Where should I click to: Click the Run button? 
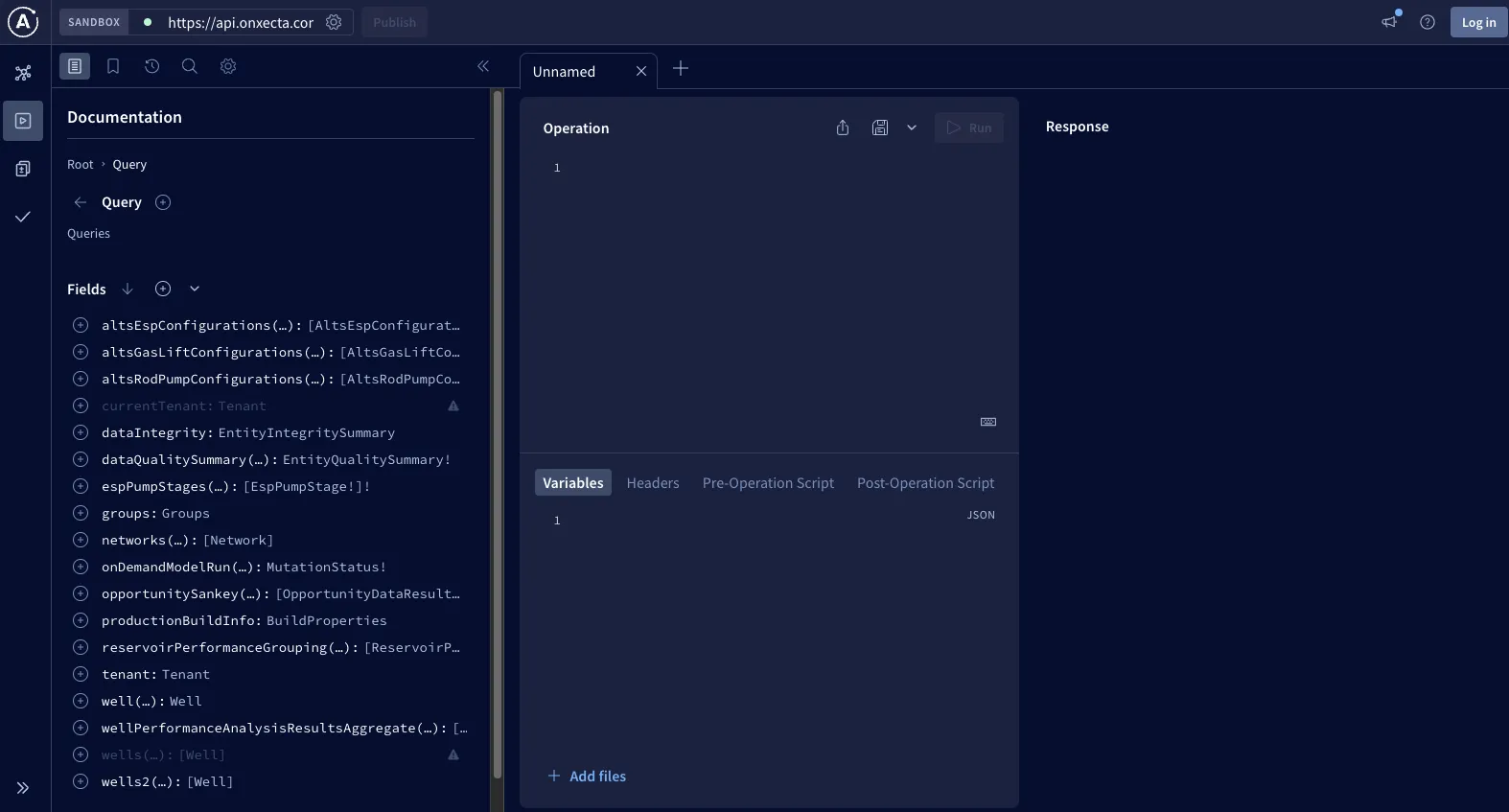coord(969,128)
